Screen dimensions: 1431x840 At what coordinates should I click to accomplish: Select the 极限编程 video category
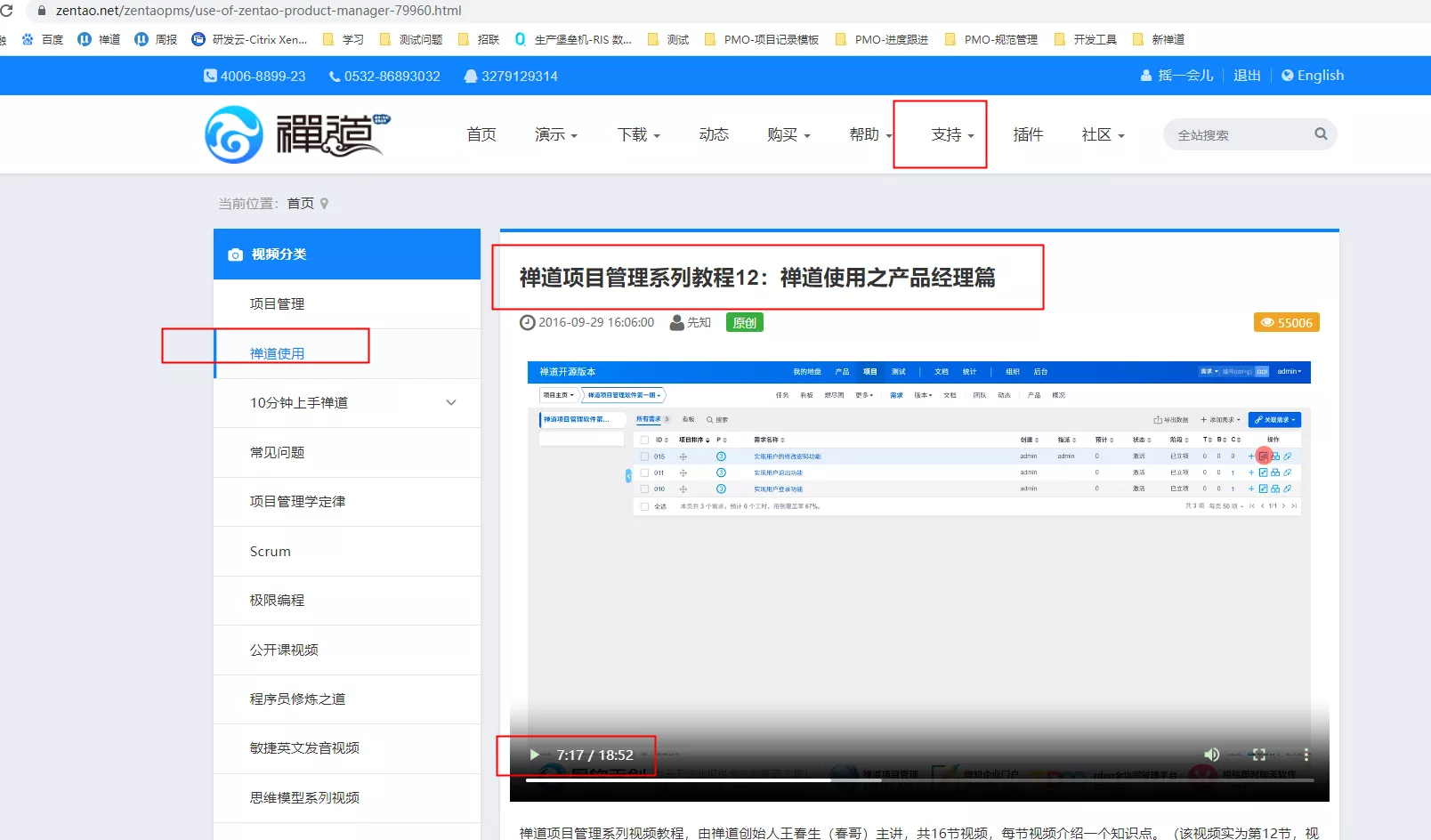(x=347, y=601)
